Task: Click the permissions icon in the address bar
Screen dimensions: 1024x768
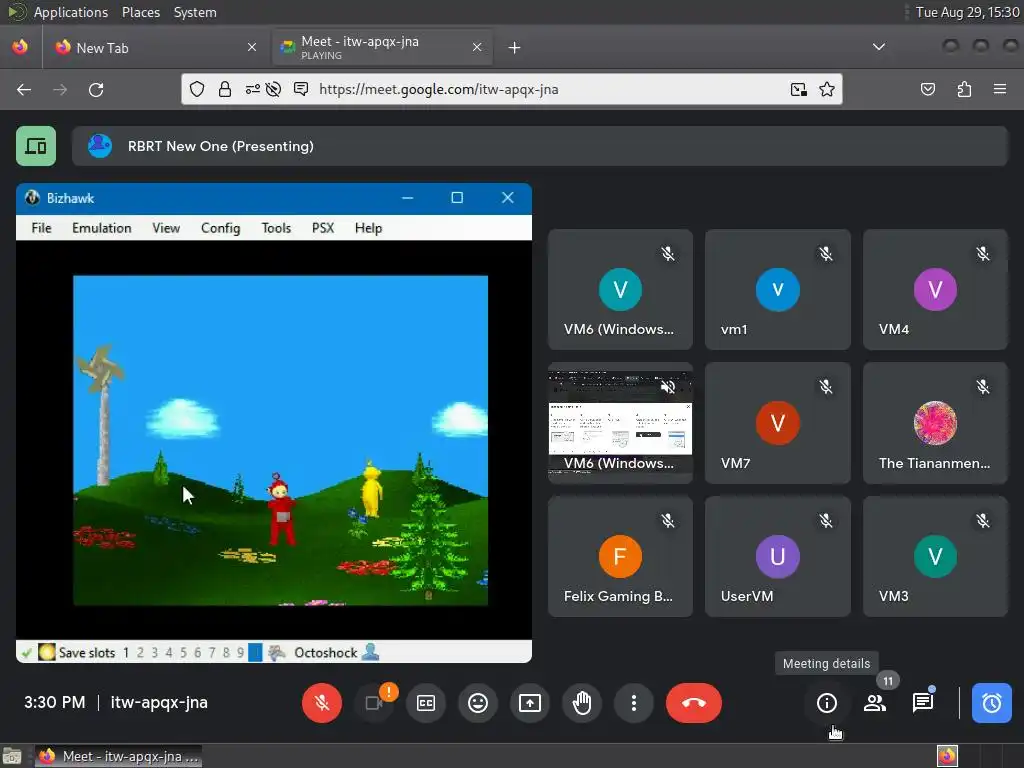Action: [252, 89]
